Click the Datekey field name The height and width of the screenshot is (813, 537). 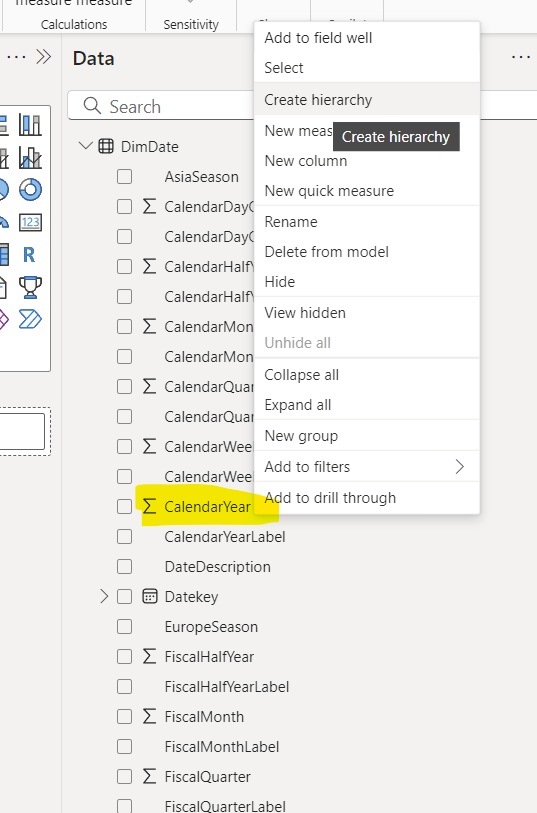(191, 597)
